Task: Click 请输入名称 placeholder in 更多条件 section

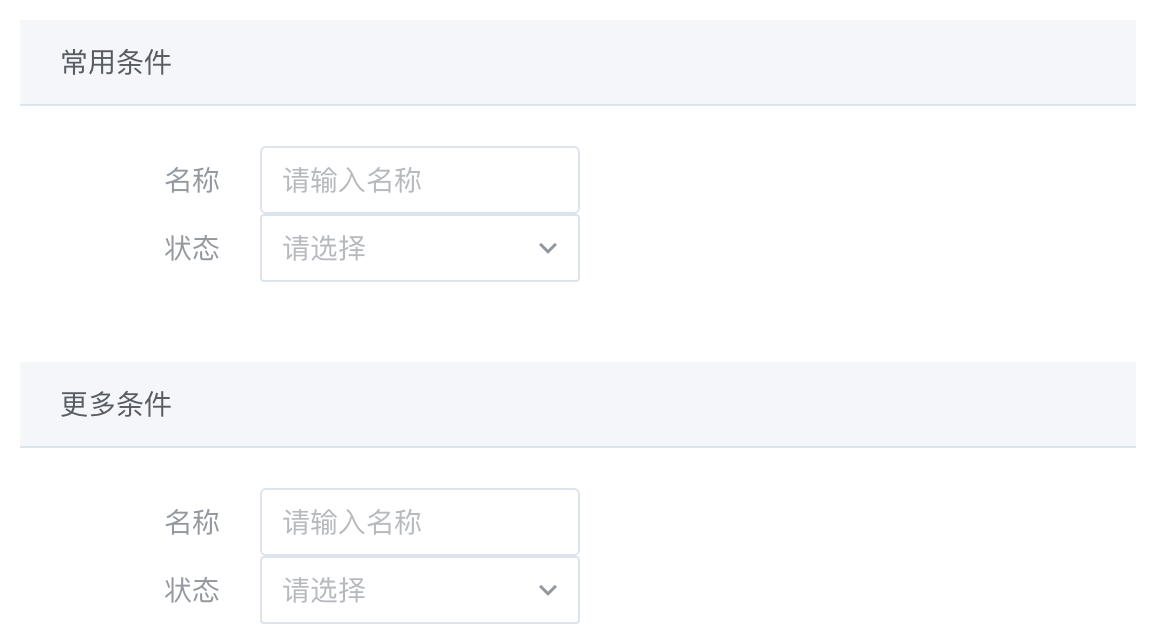Action: pyautogui.click(x=352, y=522)
